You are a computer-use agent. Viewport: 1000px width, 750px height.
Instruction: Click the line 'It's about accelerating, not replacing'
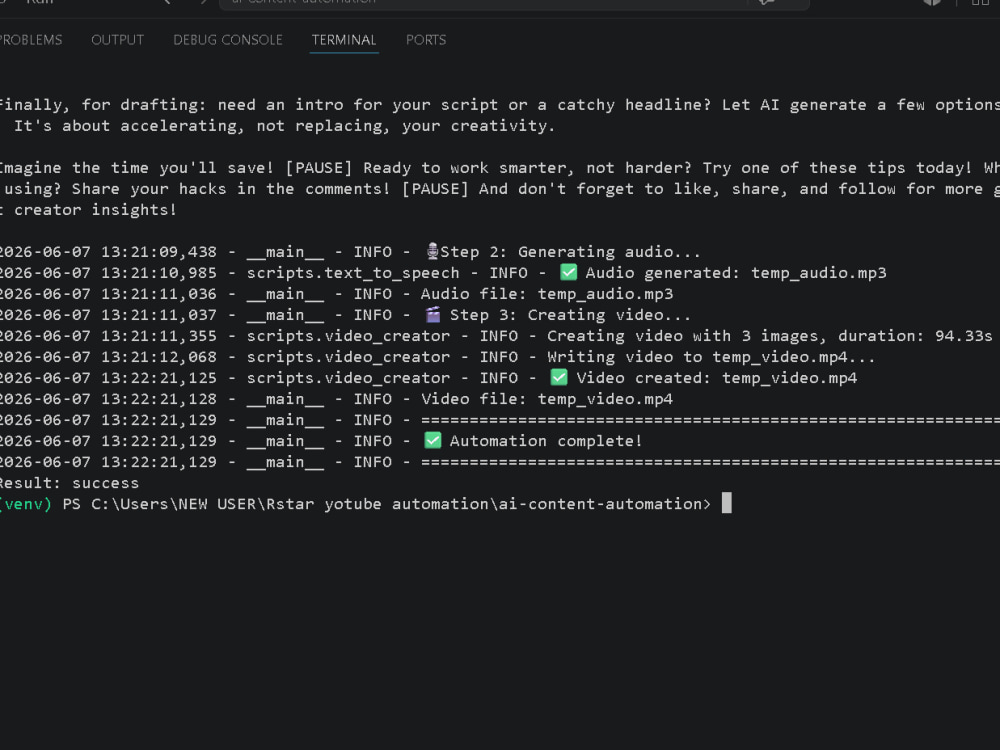[x=284, y=126]
